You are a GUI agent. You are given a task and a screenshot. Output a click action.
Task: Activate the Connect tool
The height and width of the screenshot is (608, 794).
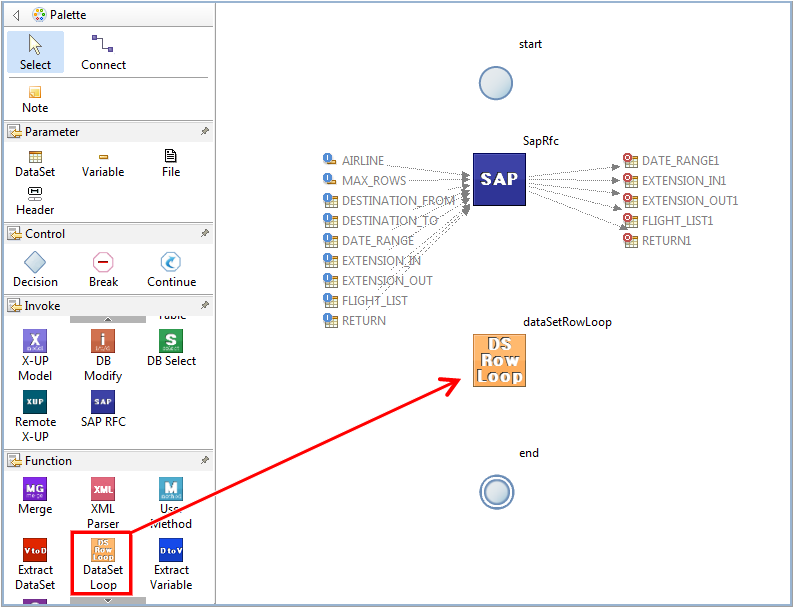coord(103,52)
